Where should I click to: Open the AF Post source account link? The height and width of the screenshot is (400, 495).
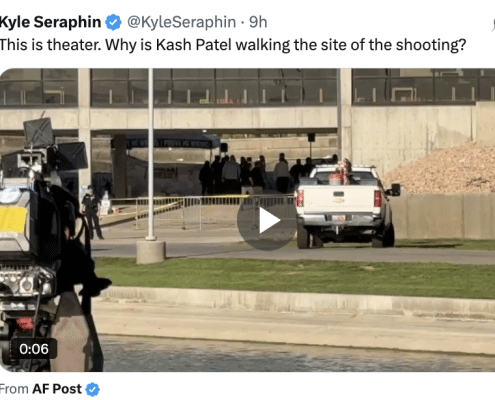tap(57, 389)
